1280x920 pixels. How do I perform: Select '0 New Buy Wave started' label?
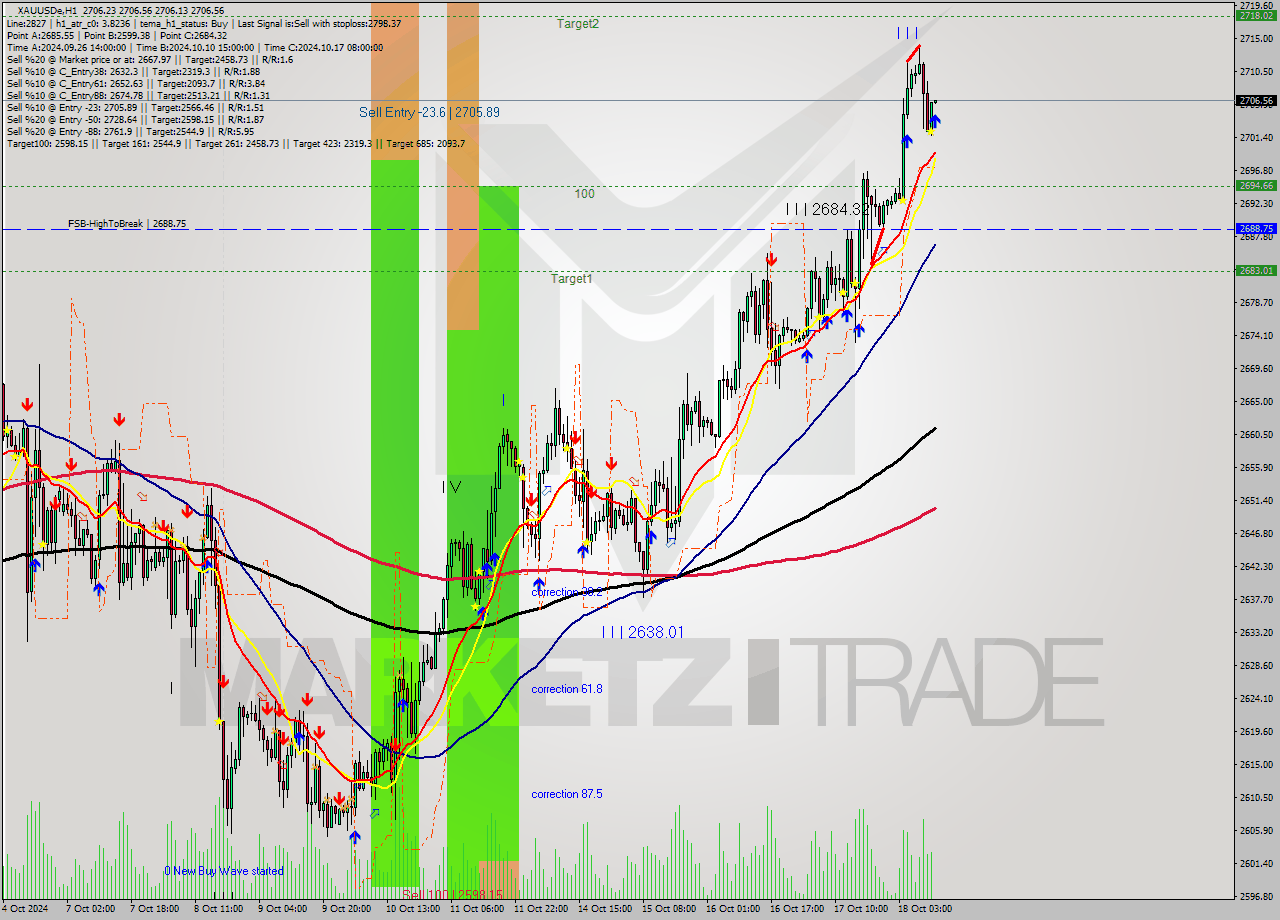tap(224, 871)
